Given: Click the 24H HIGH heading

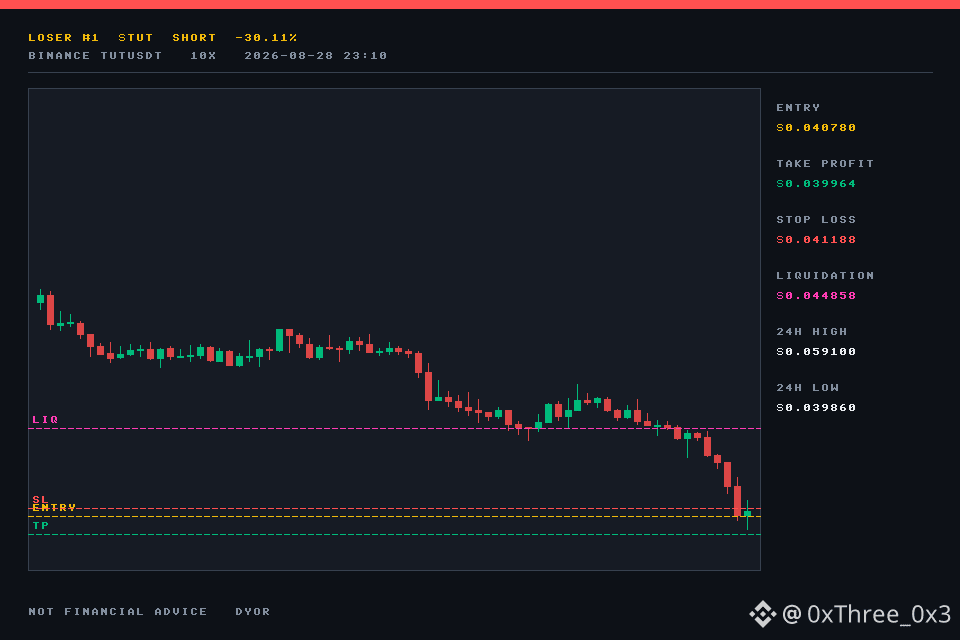Looking at the screenshot, I should 812,332.
